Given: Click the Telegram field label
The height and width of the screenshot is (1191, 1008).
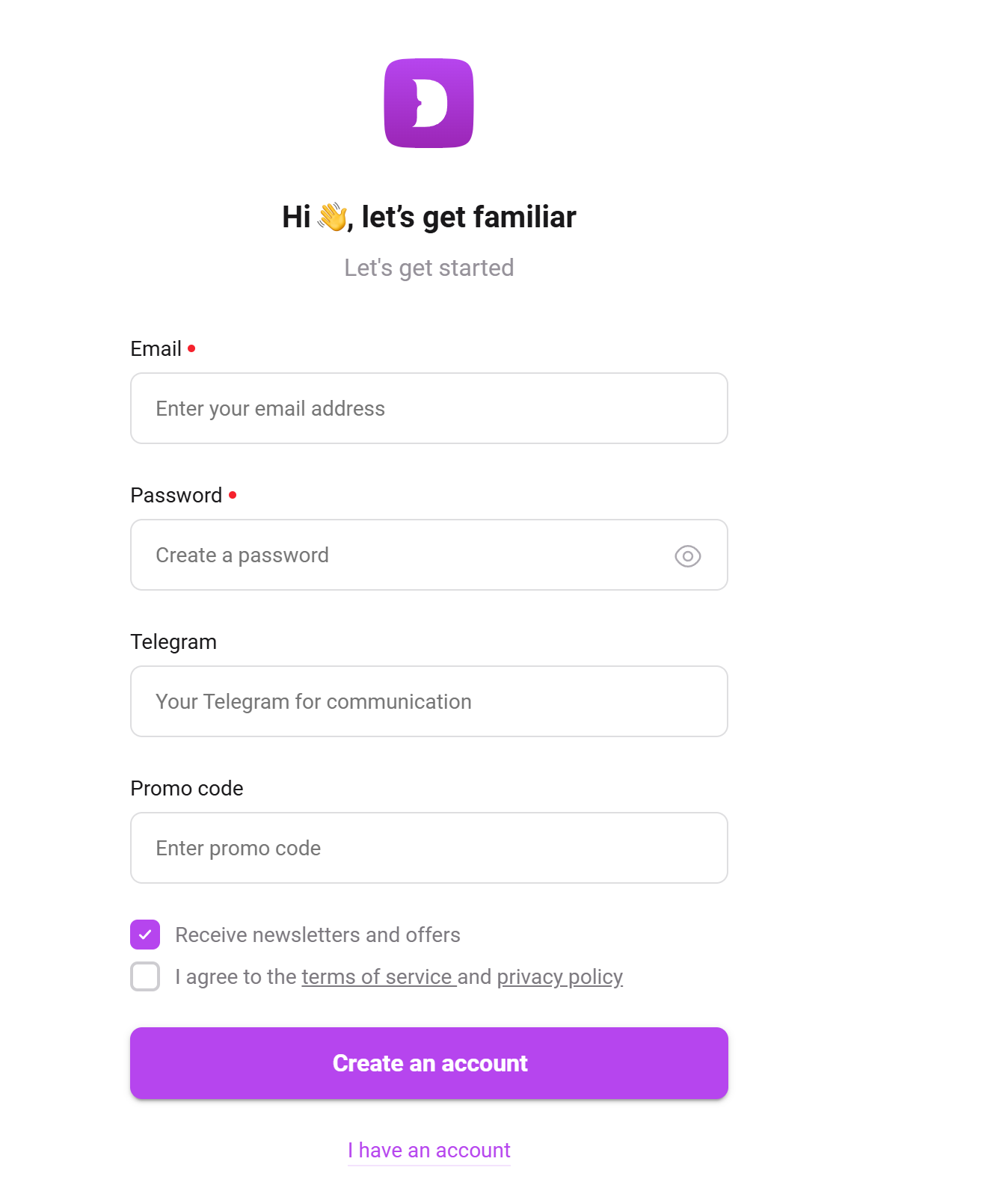Looking at the screenshot, I should point(173,641).
